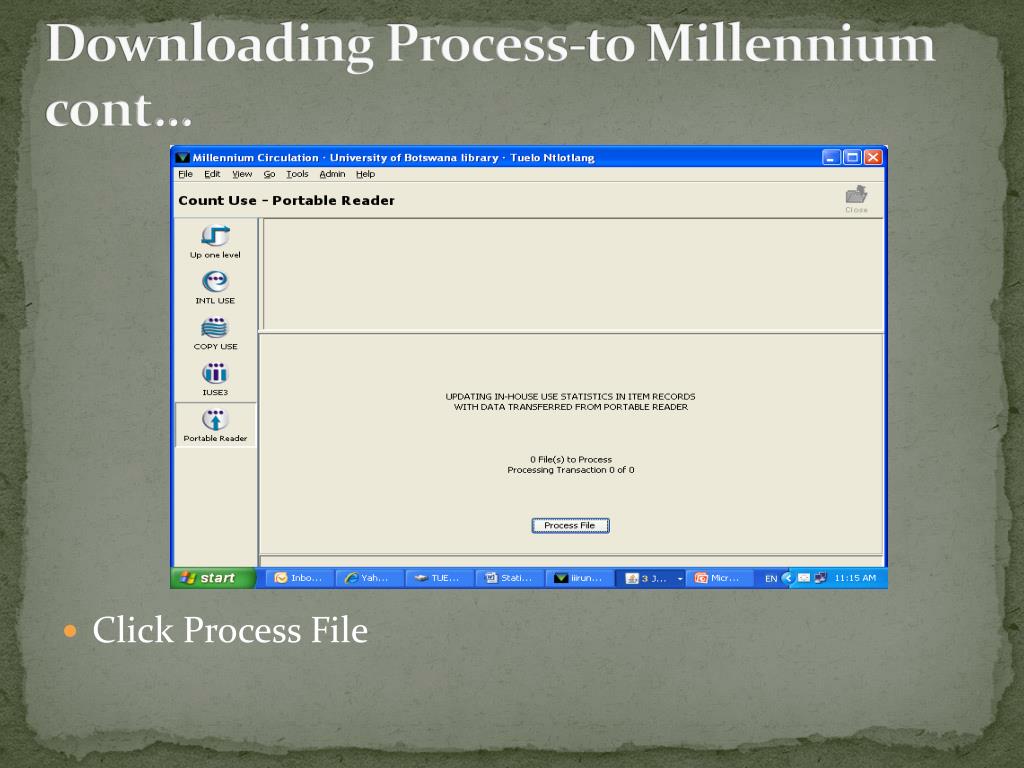Click the Millennium Circulation title bar icon

tap(183, 157)
